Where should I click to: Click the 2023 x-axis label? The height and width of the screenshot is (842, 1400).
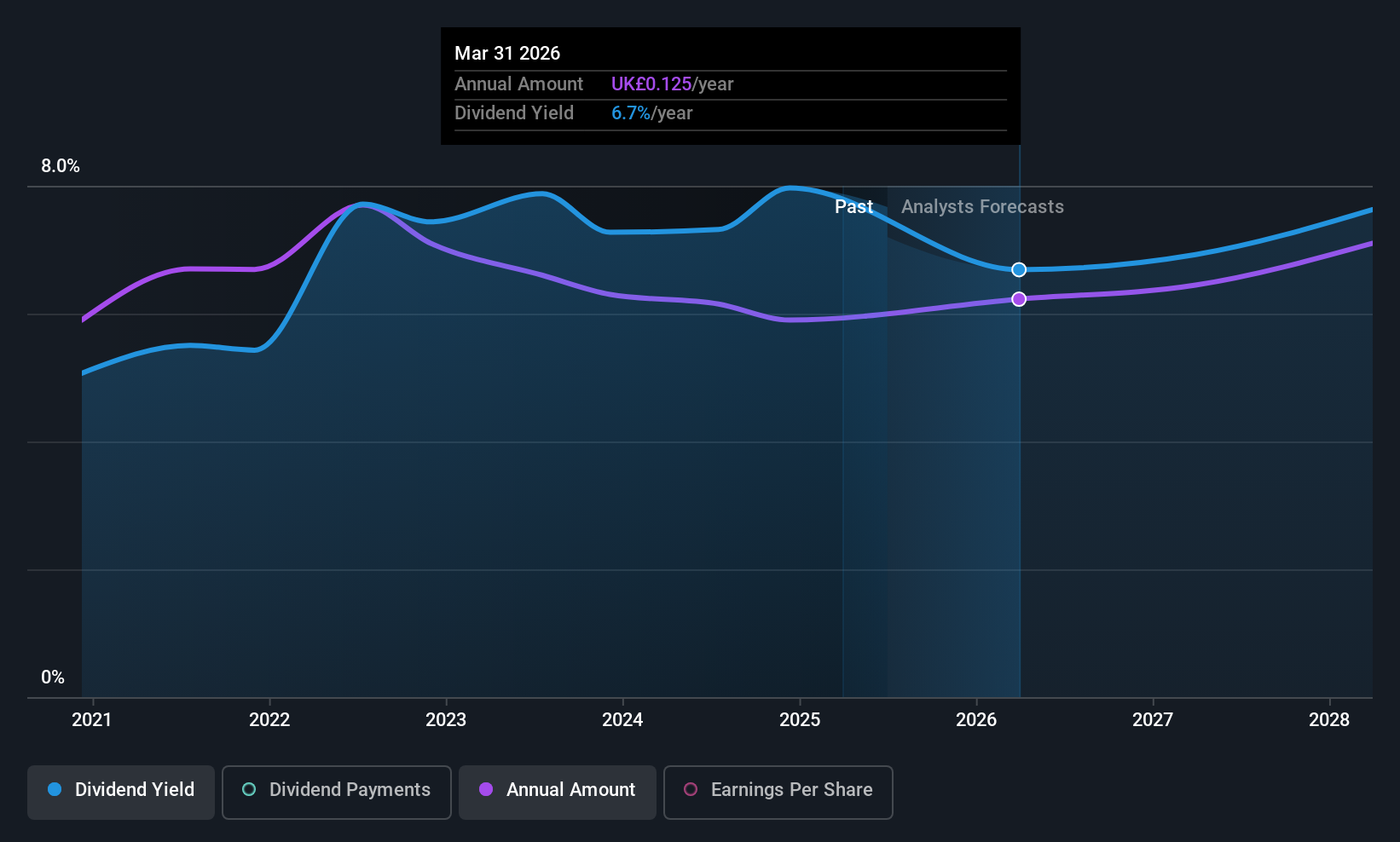coord(446,720)
